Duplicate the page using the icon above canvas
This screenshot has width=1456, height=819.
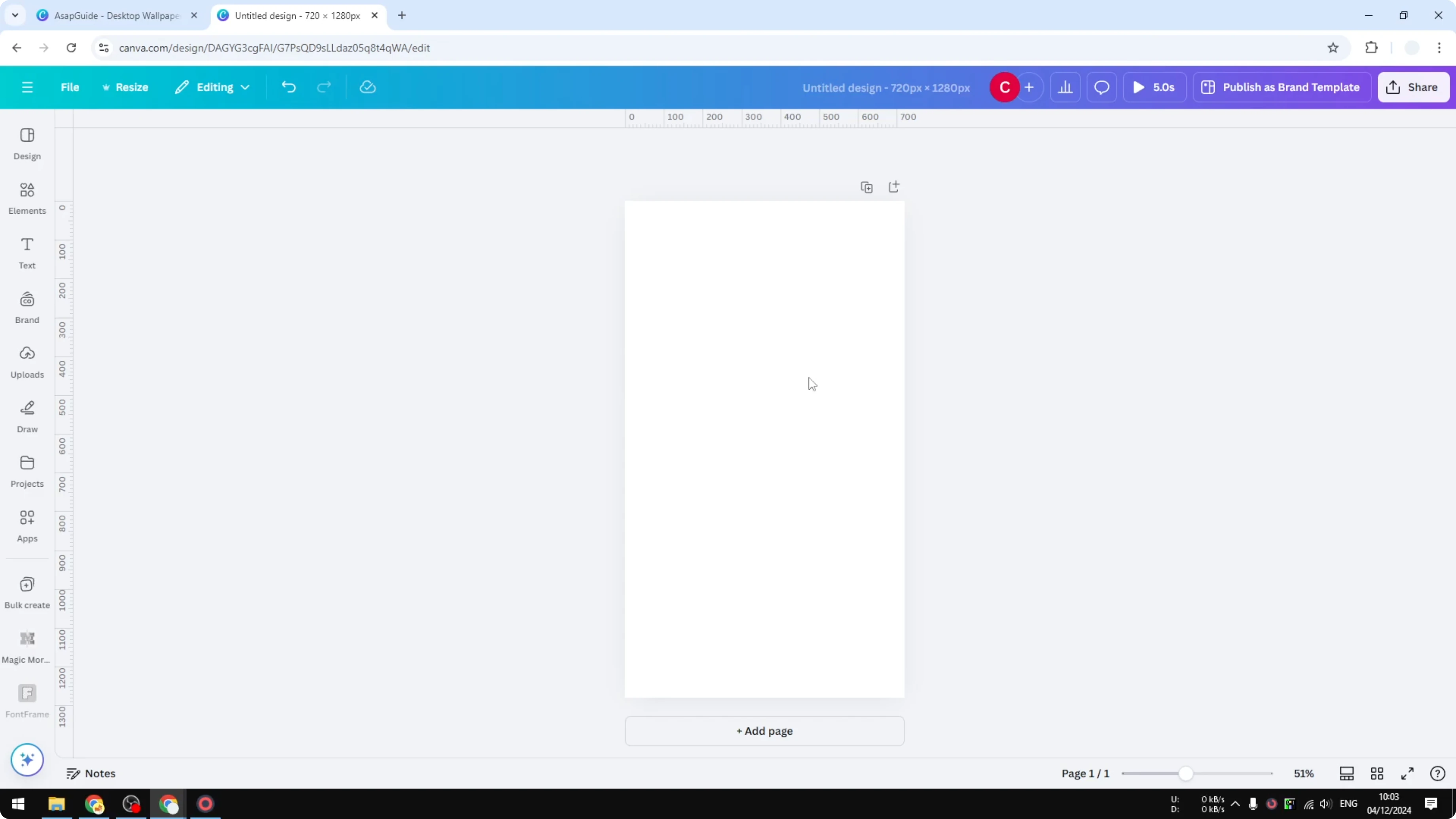(866, 186)
